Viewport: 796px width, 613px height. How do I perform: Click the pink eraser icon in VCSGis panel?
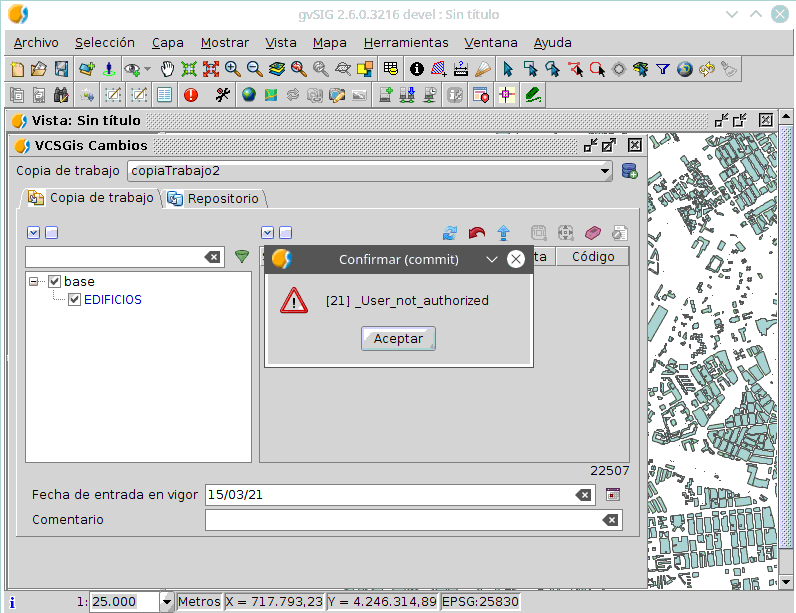click(592, 233)
